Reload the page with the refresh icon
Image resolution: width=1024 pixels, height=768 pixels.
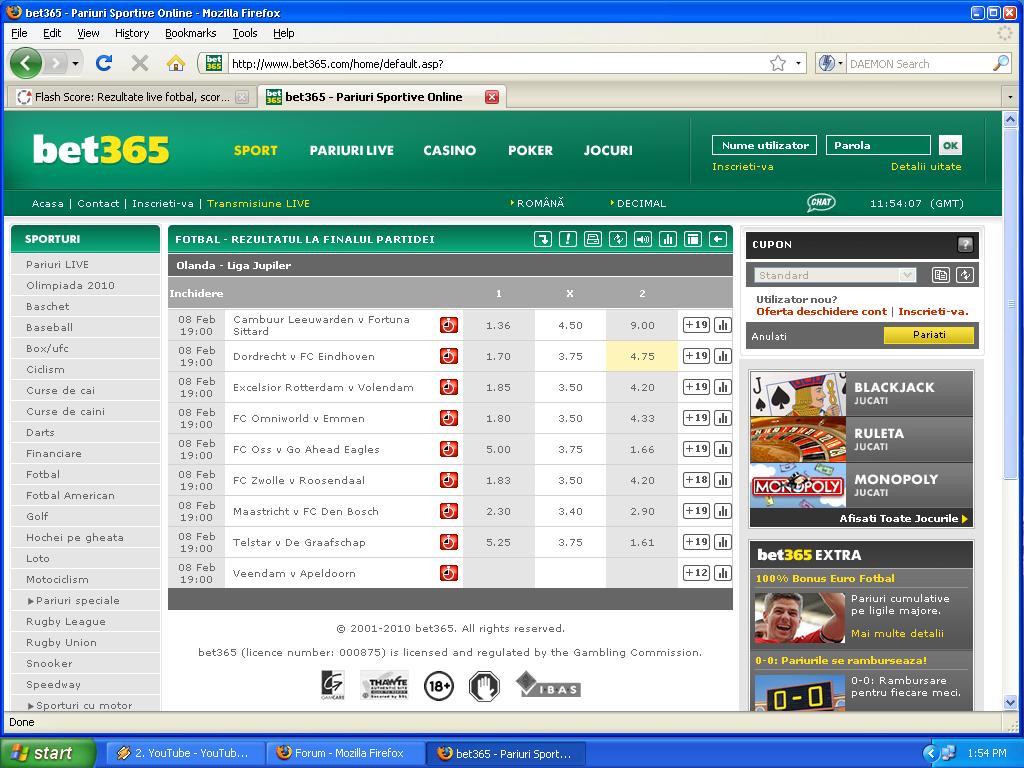[x=104, y=63]
